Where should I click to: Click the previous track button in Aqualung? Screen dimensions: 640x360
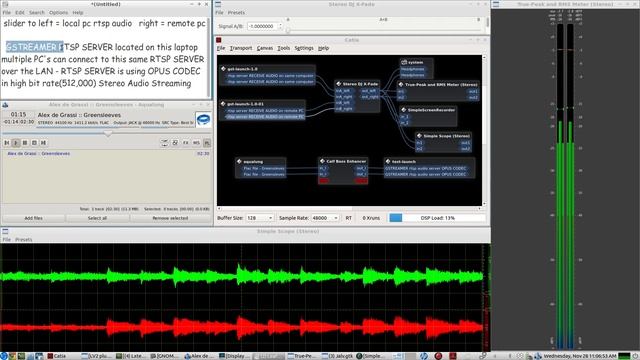7,142
